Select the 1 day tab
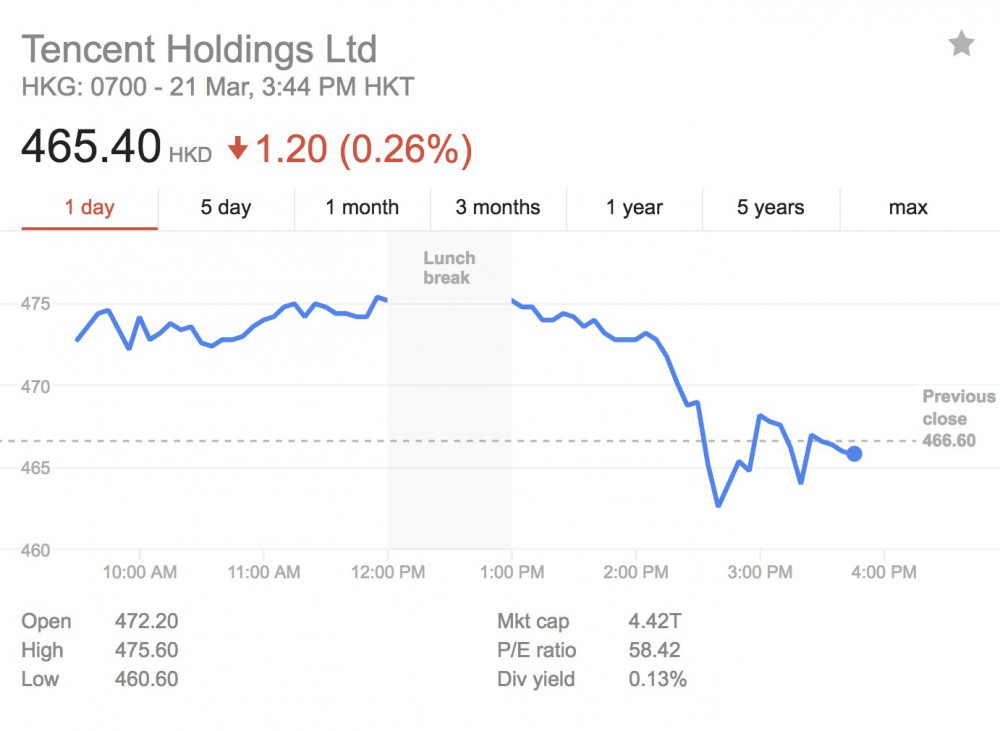 point(90,208)
